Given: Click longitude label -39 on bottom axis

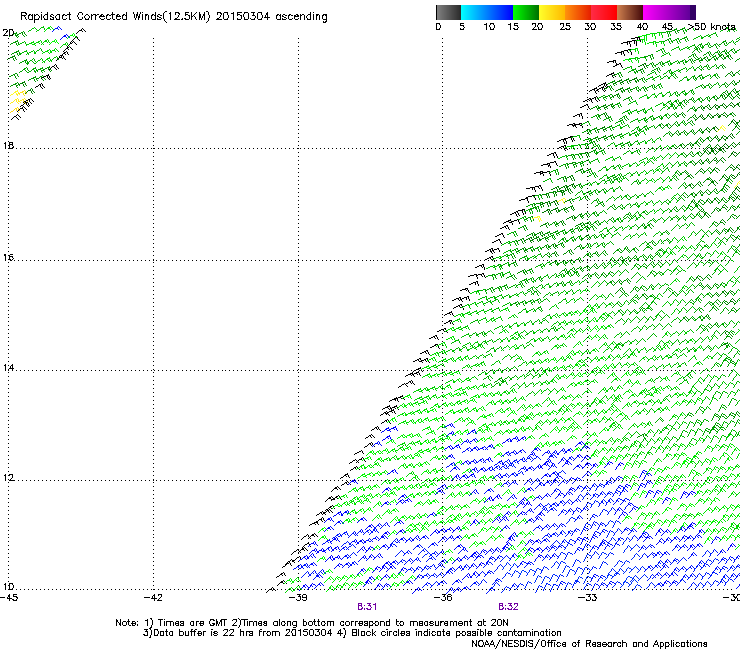Looking at the screenshot, I should point(298,598).
